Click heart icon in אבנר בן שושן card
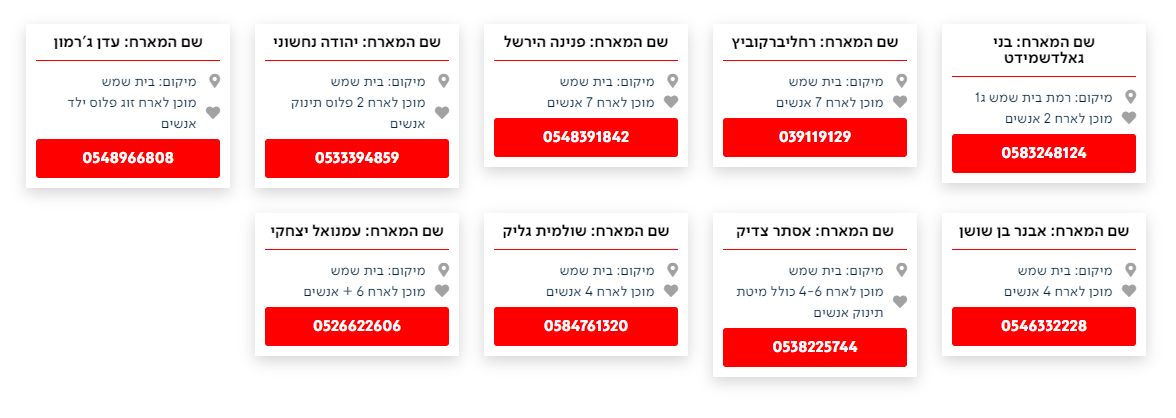Screen dimensions: 1176x418 [x=1131, y=291]
